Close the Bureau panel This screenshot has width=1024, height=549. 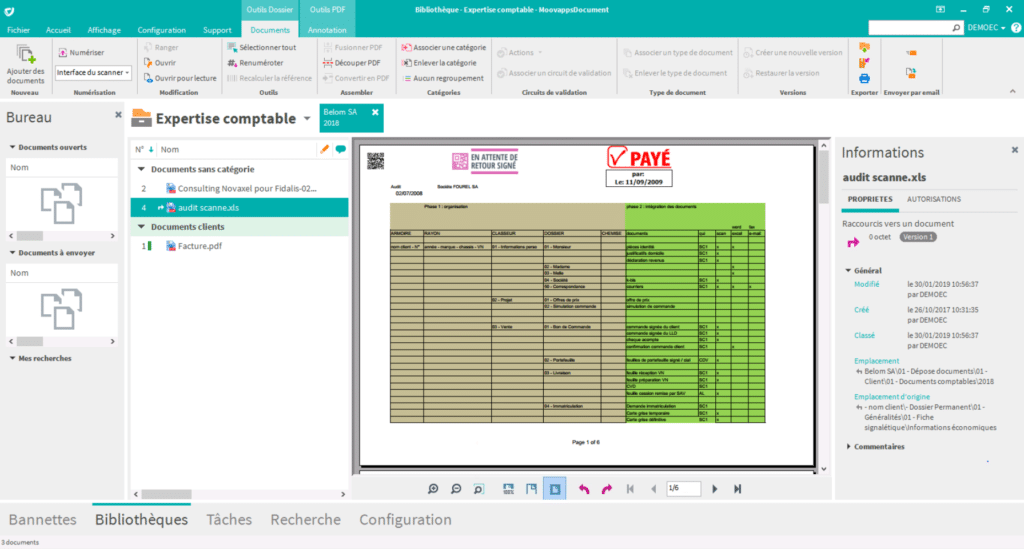pyautogui.click(x=118, y=115)
